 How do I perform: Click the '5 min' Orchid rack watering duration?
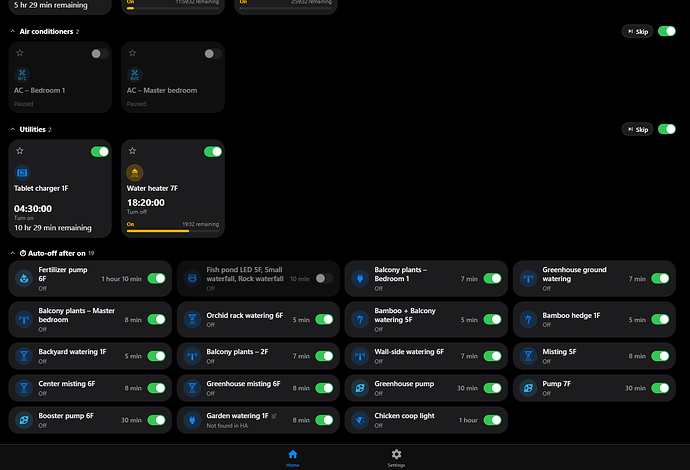[301, 320]
